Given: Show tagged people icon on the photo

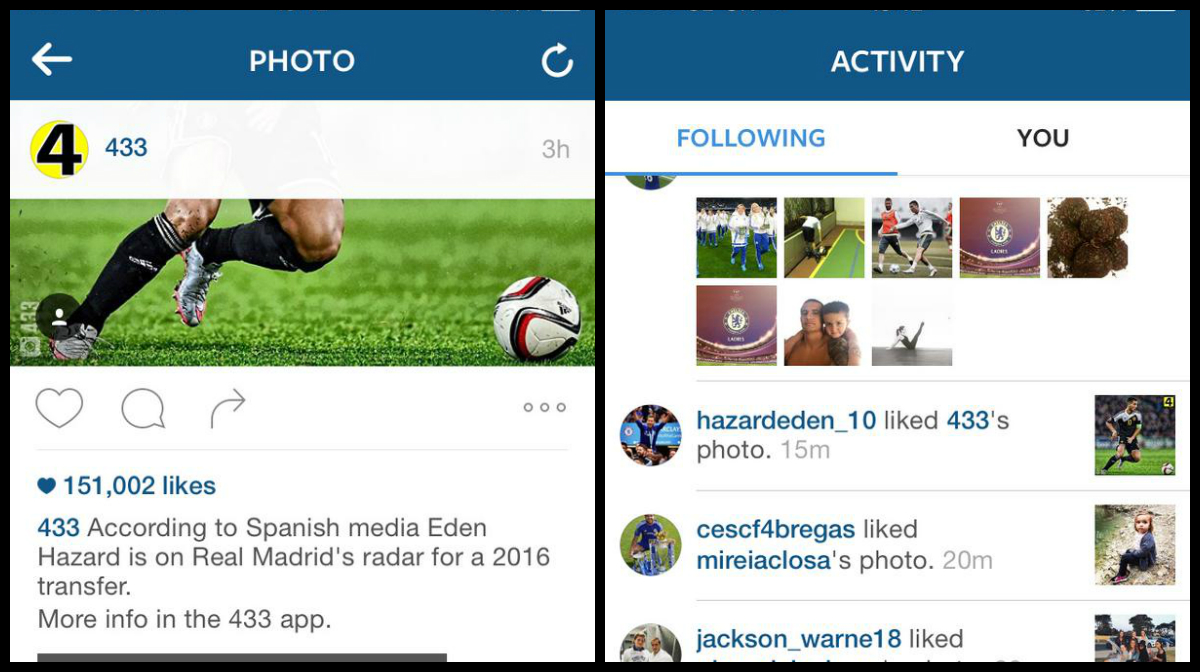Looking at the screenshot, I should tap(59, 316).
